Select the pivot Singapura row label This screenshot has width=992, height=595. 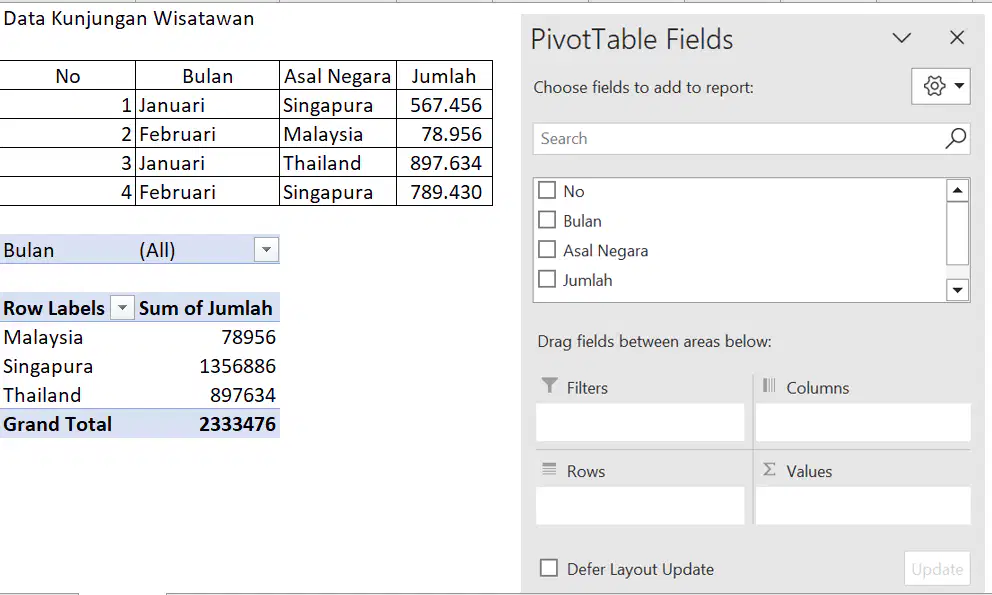click(x=68, y=366)
